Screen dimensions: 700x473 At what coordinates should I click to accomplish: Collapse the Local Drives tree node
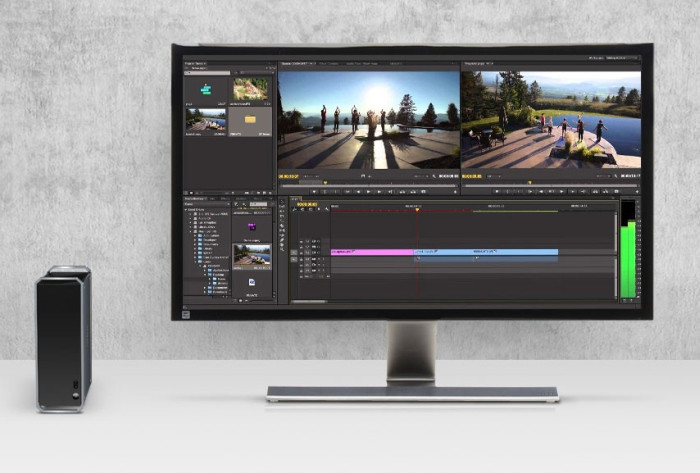[186, 210]
